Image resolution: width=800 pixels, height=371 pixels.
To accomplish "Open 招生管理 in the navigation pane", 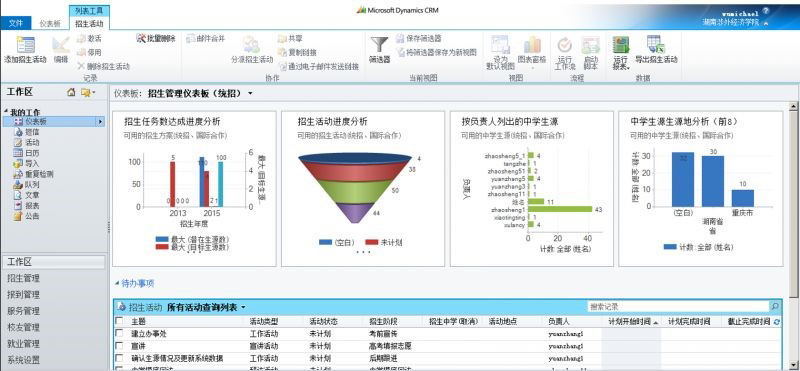I will click(23, 279).
